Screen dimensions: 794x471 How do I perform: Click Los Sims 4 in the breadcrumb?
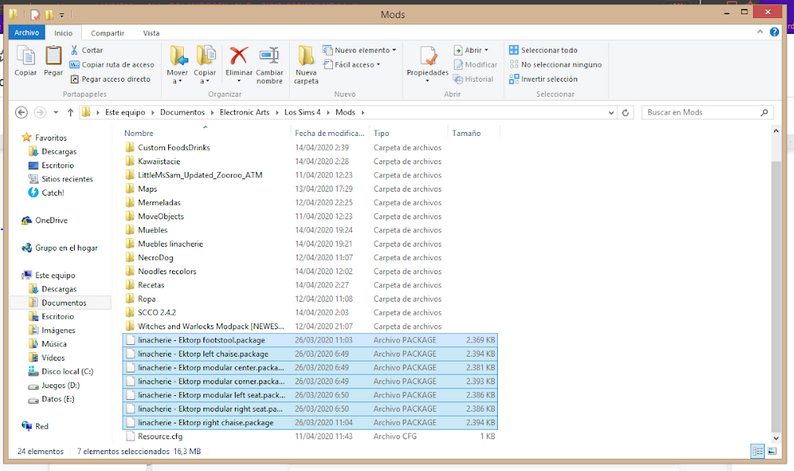(302, 112)
